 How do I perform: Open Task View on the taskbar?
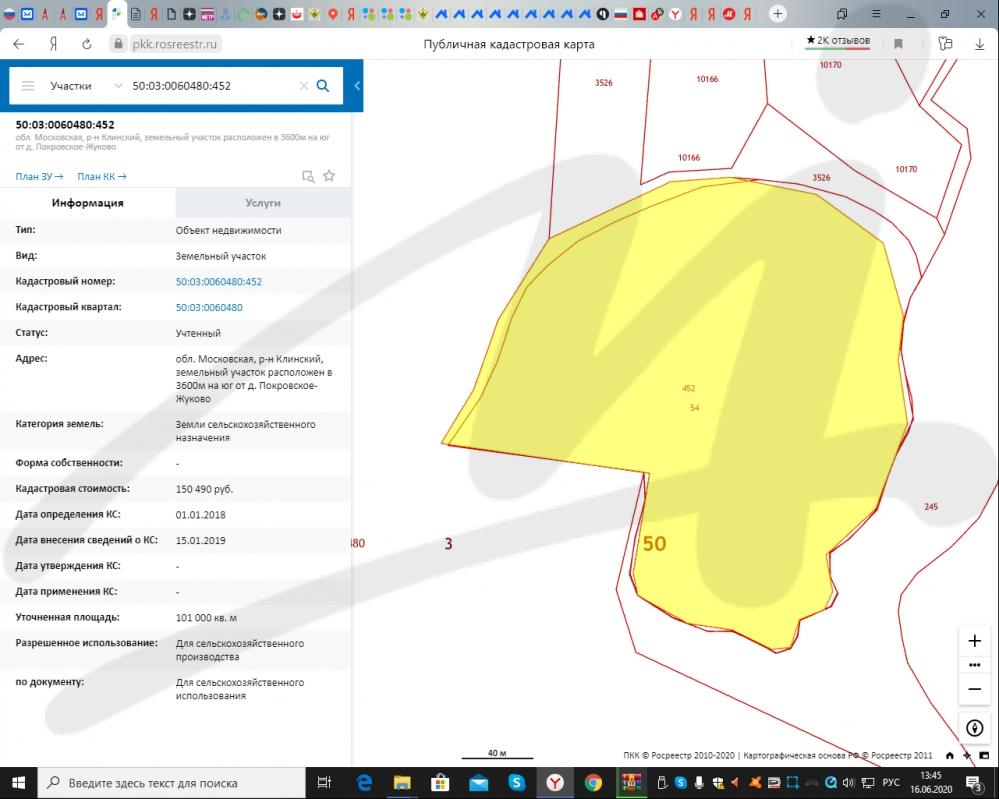point(324,782)
